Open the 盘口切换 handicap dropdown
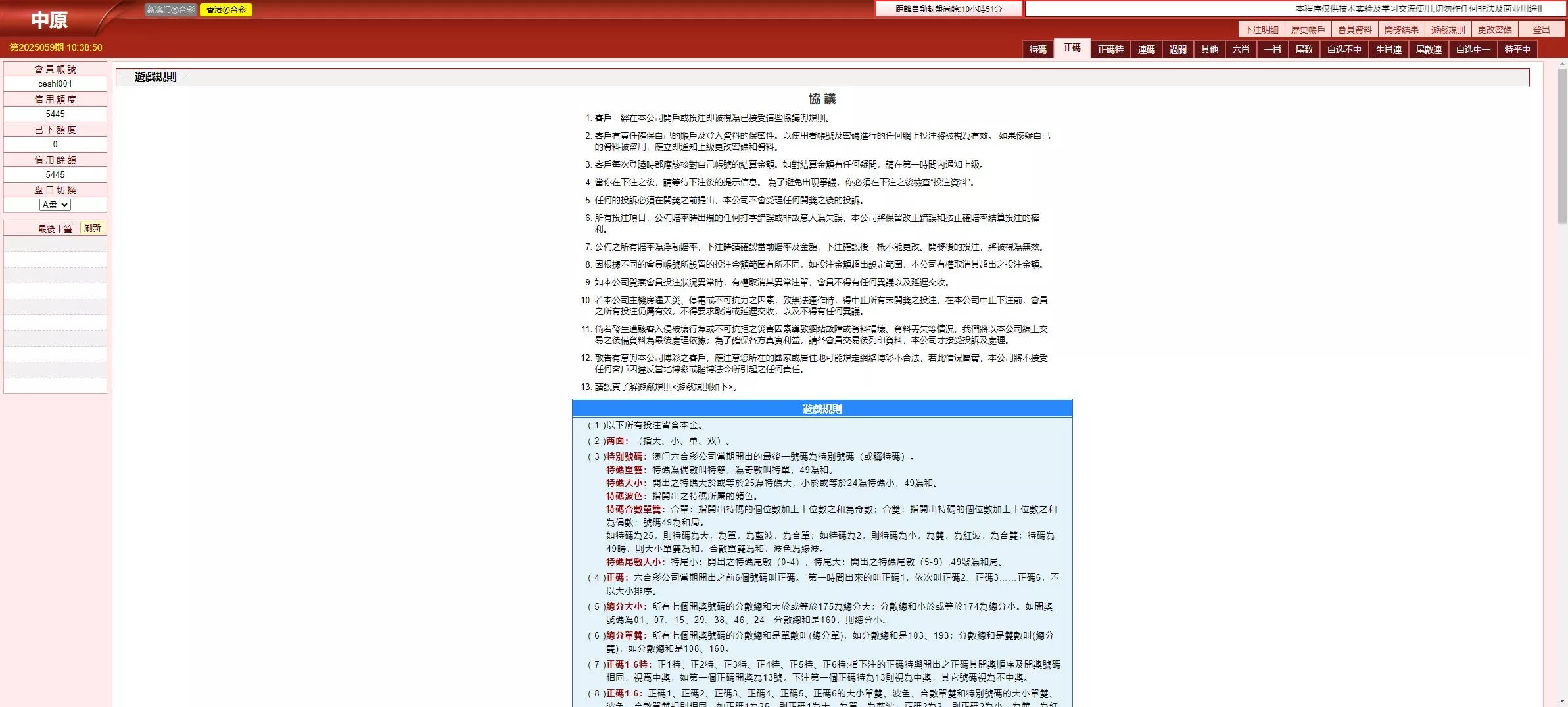This screenshot has height=707, width=1568. [x=55, y=205]
